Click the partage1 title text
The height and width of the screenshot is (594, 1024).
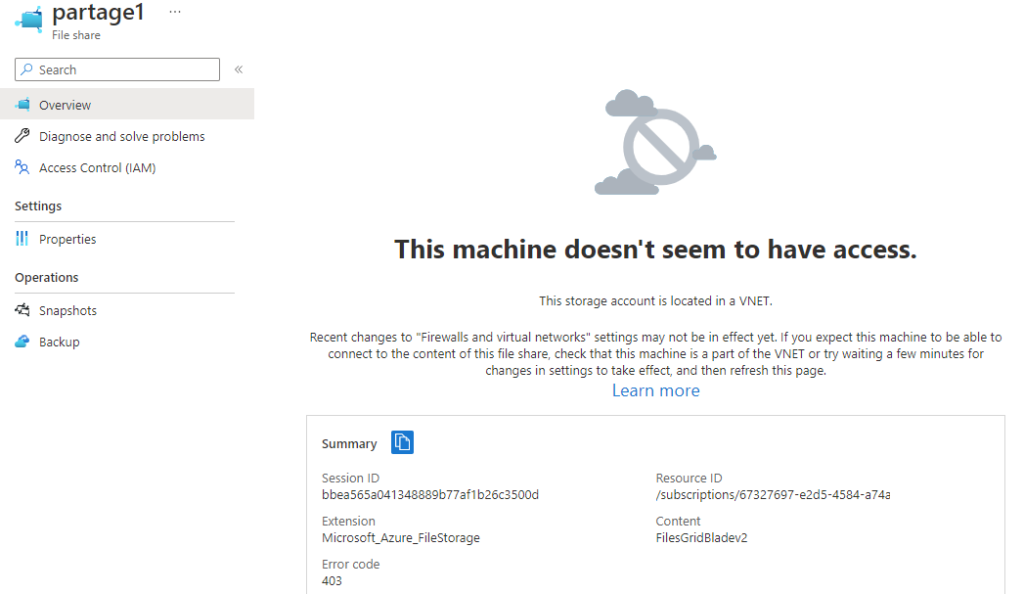pos(98,13)
